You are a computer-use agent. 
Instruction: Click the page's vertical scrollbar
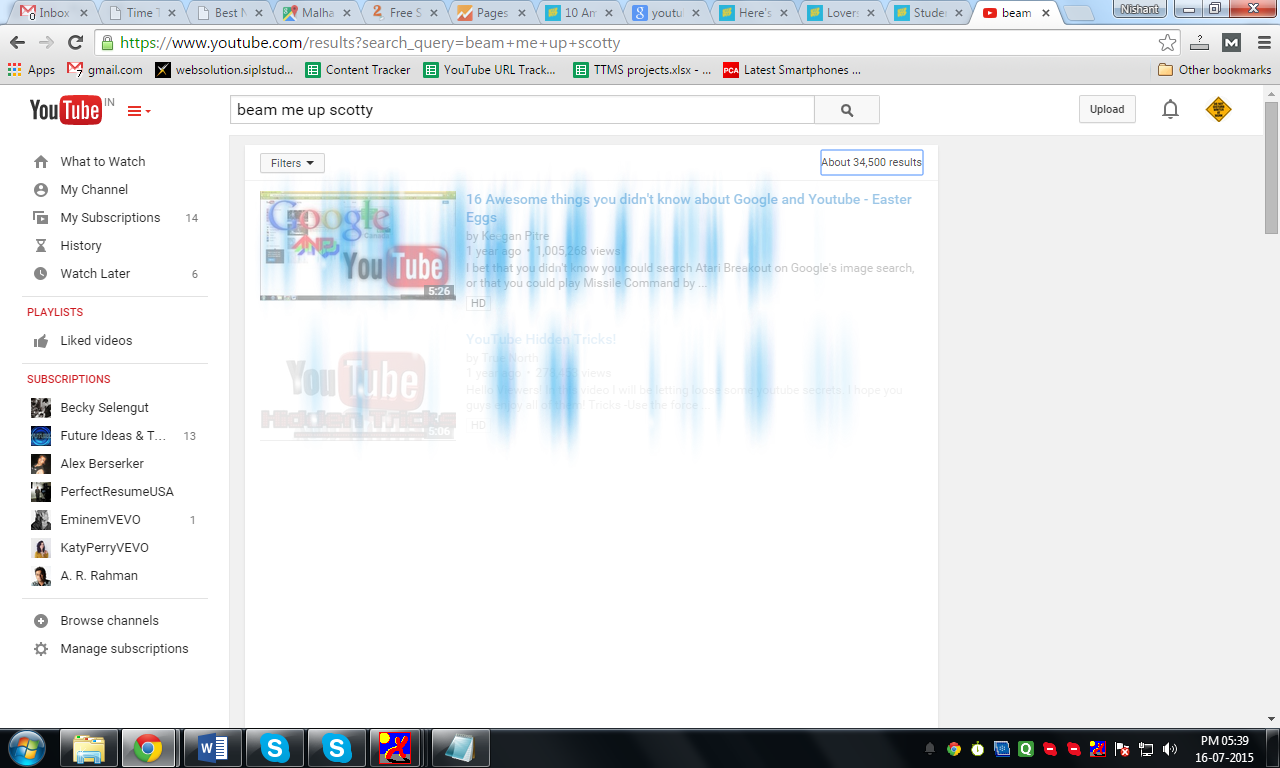coord(1271,167)
